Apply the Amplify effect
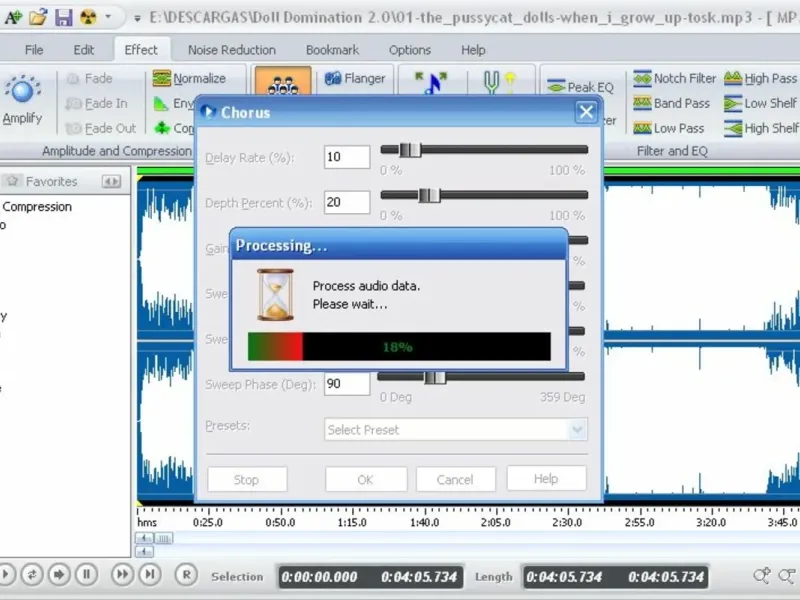Viewport: 800px width, 600px height. pyautogui.click(x=22, y=100)
